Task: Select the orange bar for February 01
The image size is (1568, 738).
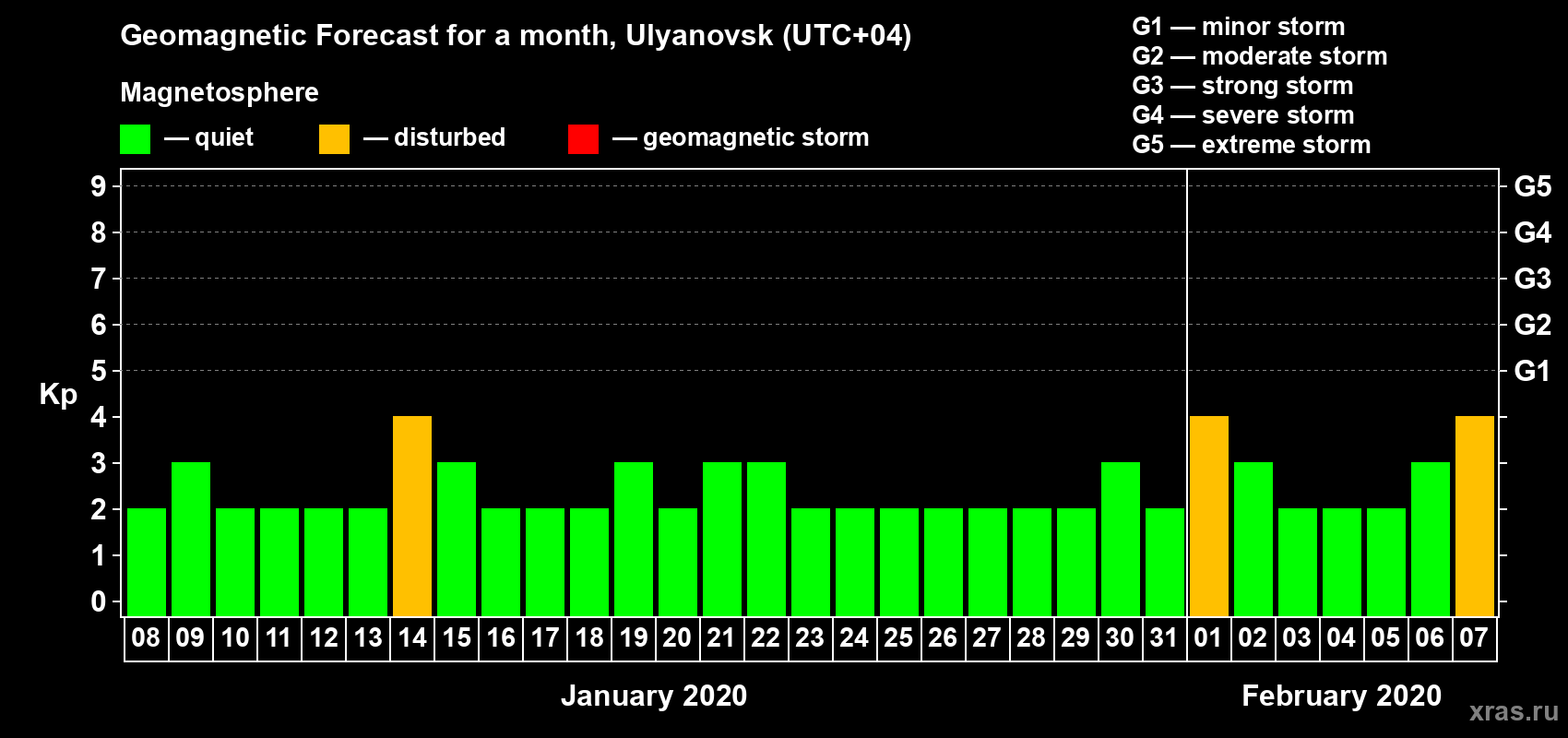Action: point(1209,516)
